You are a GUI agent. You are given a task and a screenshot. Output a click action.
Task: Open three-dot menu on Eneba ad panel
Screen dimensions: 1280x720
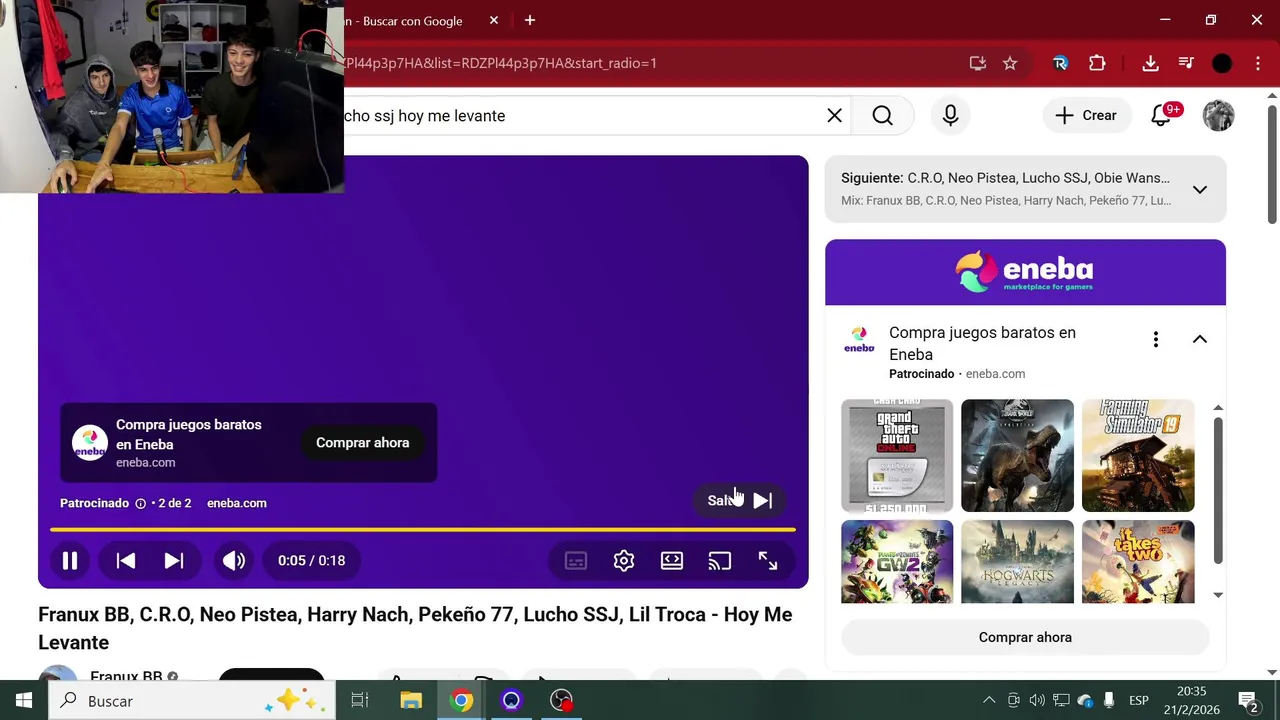(1156, 339)
